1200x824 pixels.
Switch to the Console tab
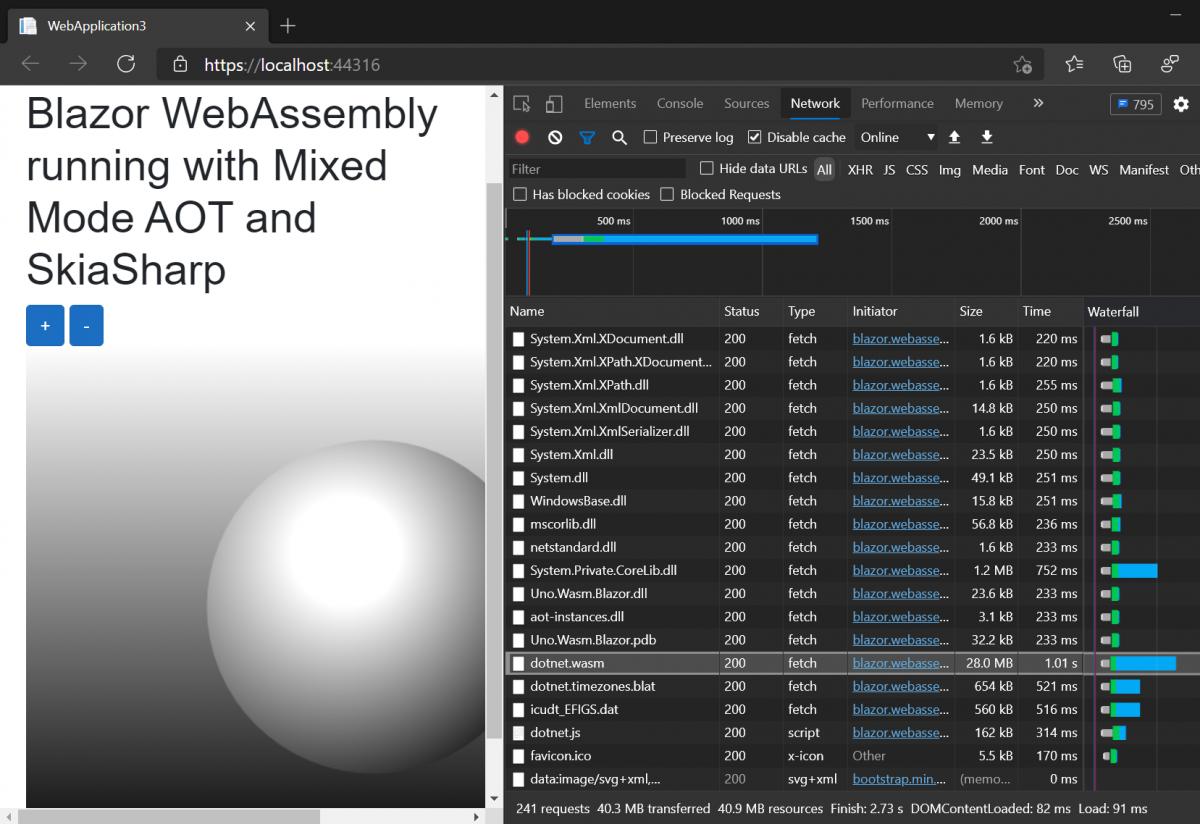click(x=680, y=103)
